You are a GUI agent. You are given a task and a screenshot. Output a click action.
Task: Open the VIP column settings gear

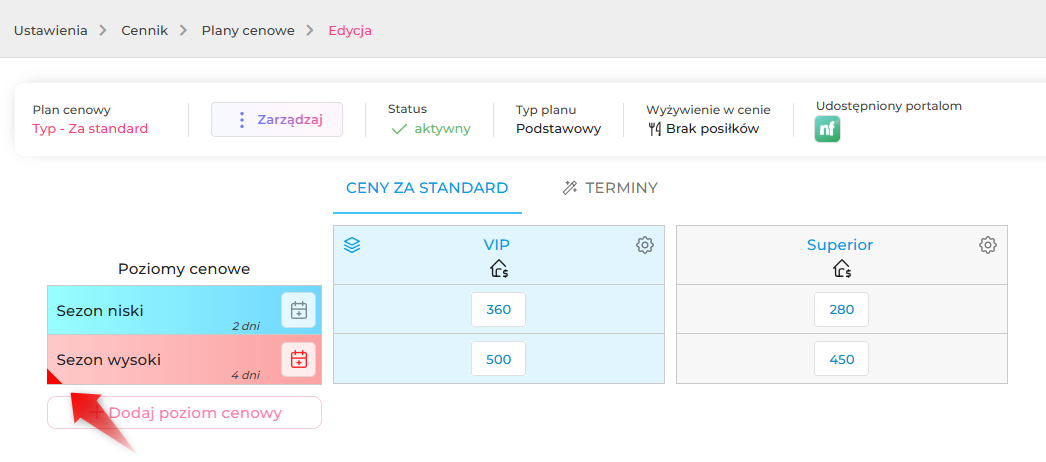(644, 245)
